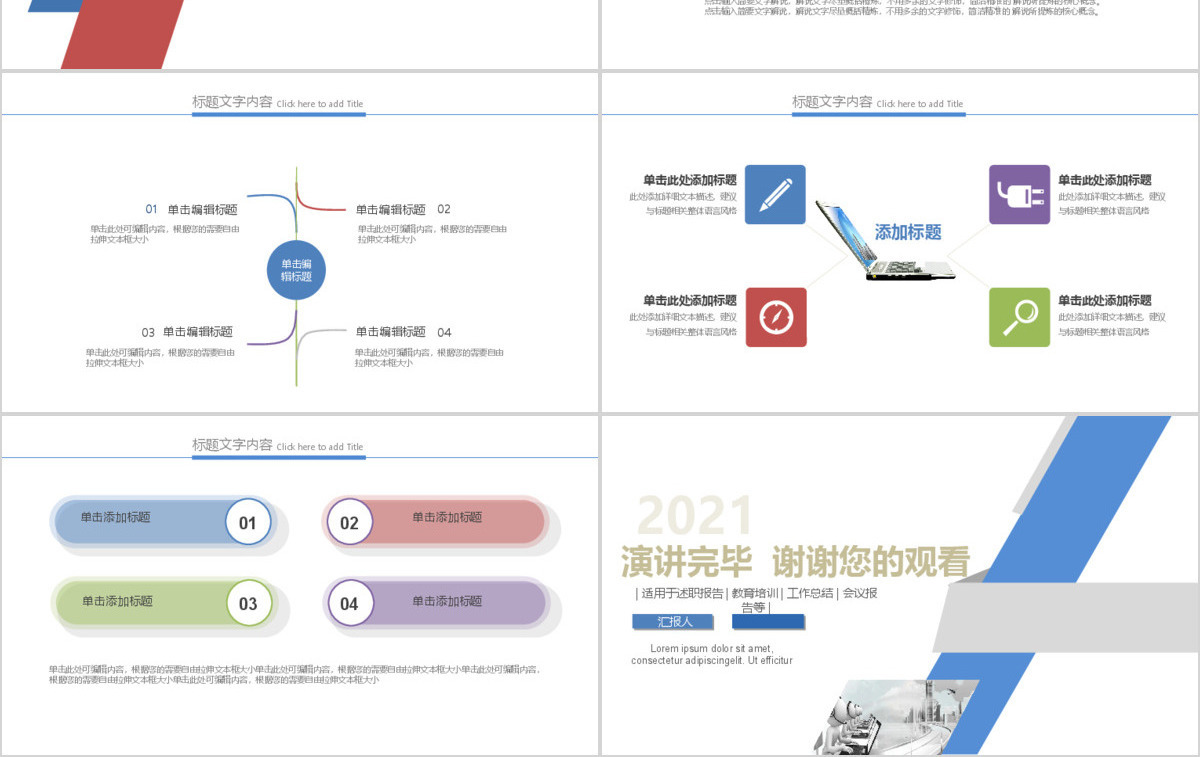1200x757 pixels.
Task: Click the 演讲完毕 谢谢您的观看 headline
Action: [795, 562]
